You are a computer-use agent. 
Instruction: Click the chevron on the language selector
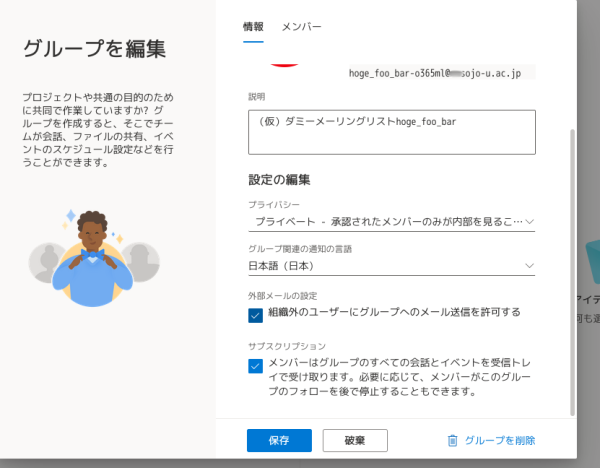pos(529,266)
